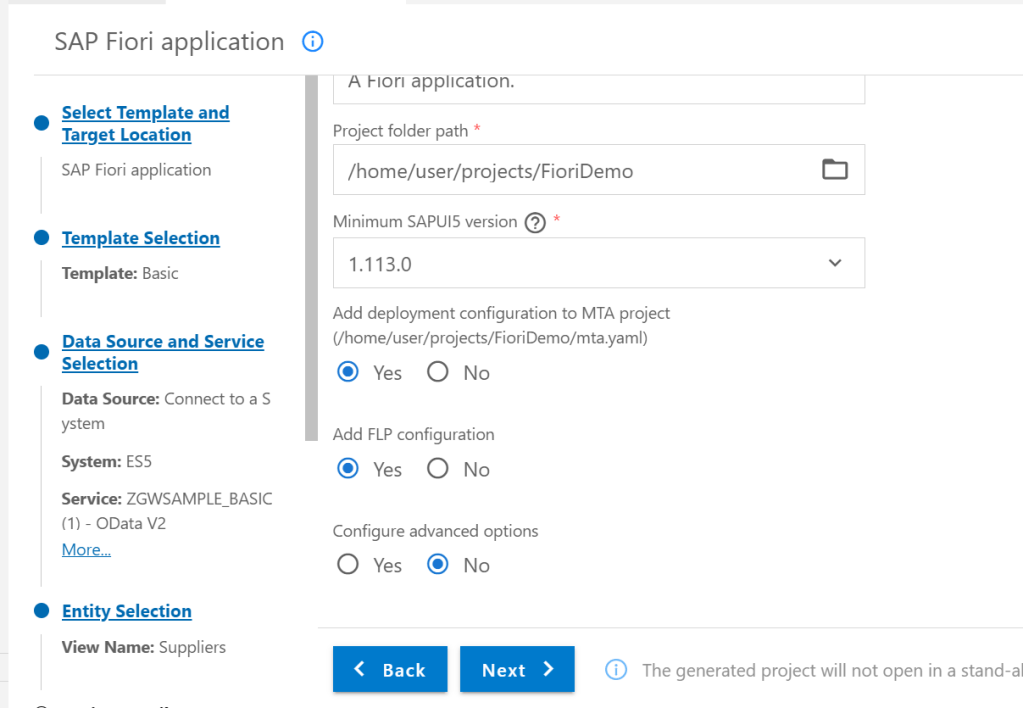Click the Next button
This screenshot has width=1023, height=708.
pos(517,670)
